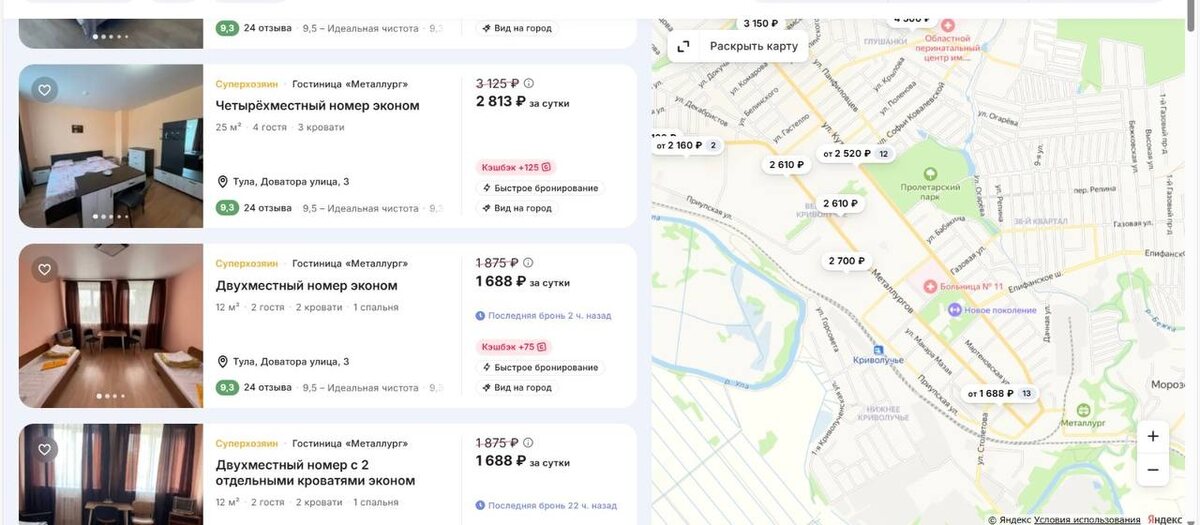Click 4 гостя detail on Четырёхместный номер card
Image resolution: width=1200 pixels, height=525 pixels.
coord(270,128)
